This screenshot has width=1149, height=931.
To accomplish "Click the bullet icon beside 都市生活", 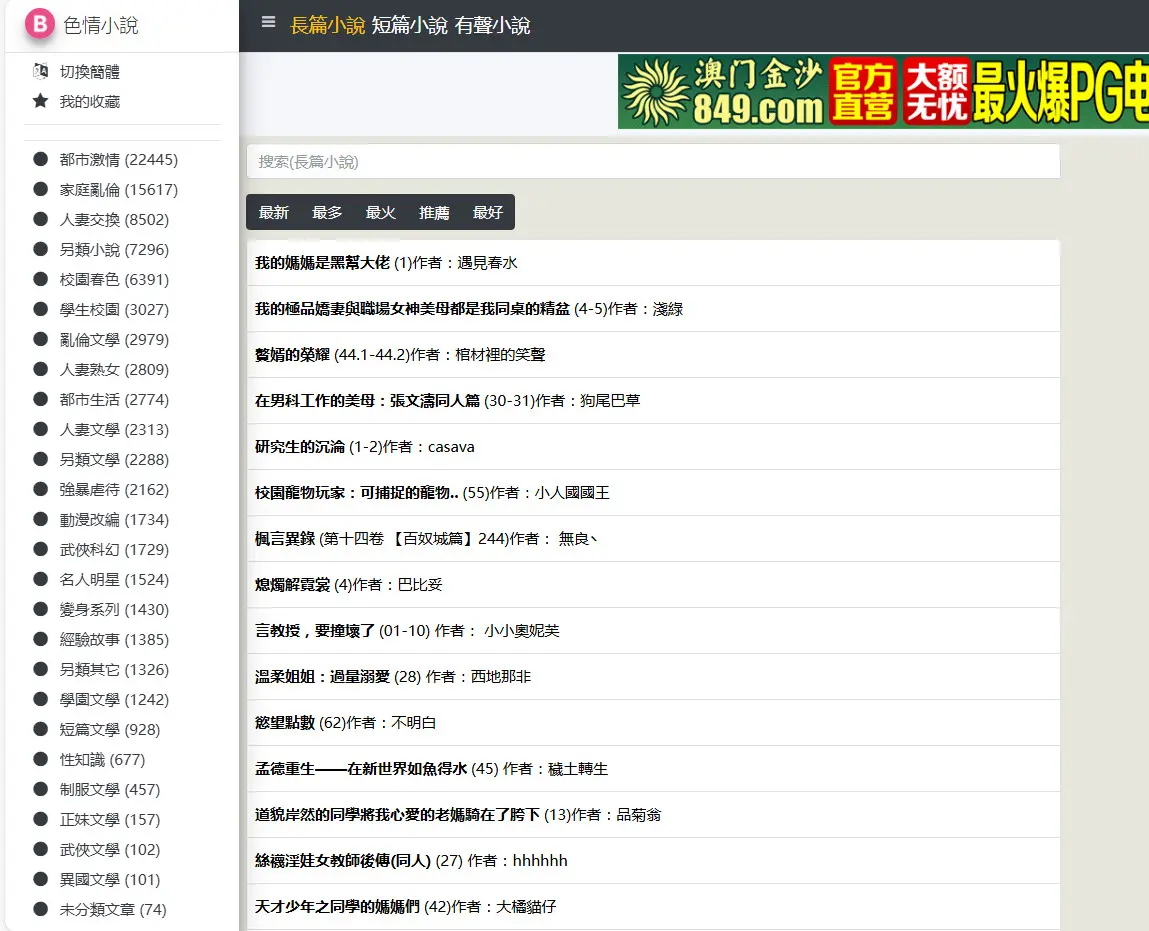I will pyautogui.click(x=40, y=399).
